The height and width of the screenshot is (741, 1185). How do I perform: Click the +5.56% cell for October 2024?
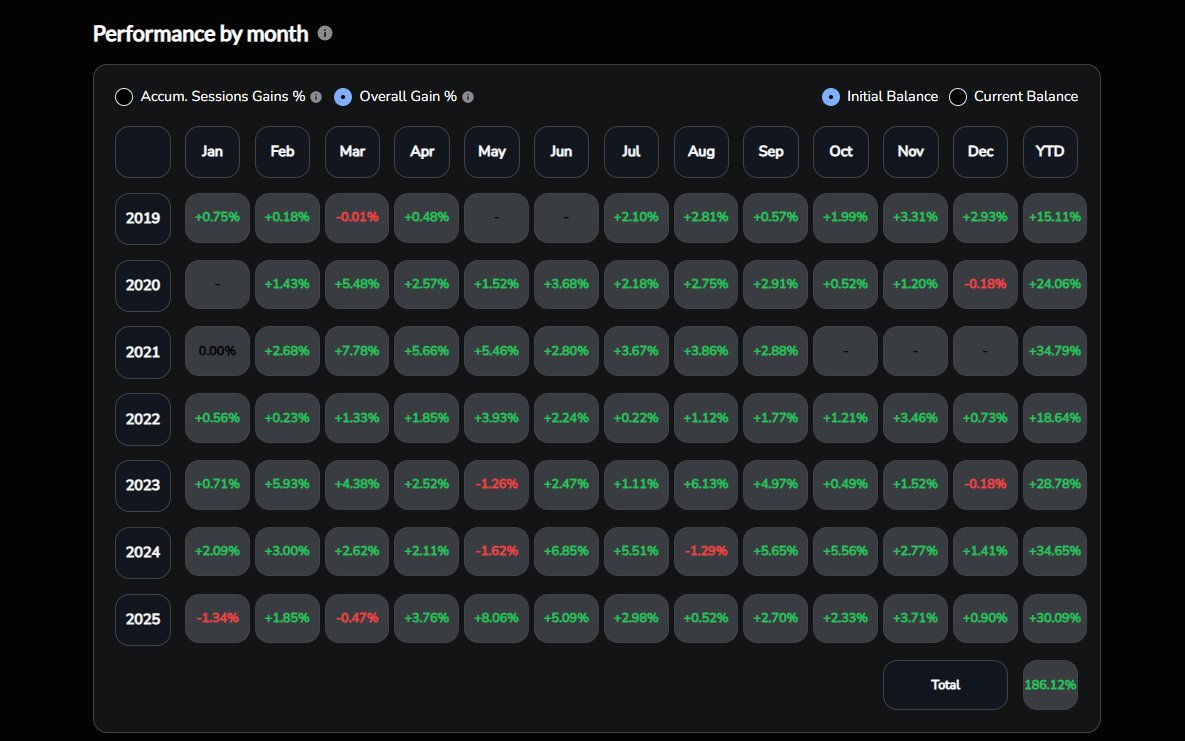point(846,551)
